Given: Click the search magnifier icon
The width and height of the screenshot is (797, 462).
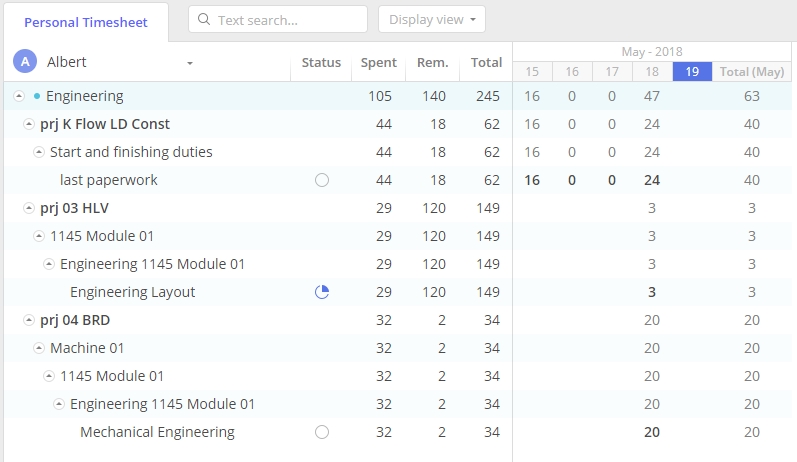Looking at the screenshot, I should click(204, 20).
